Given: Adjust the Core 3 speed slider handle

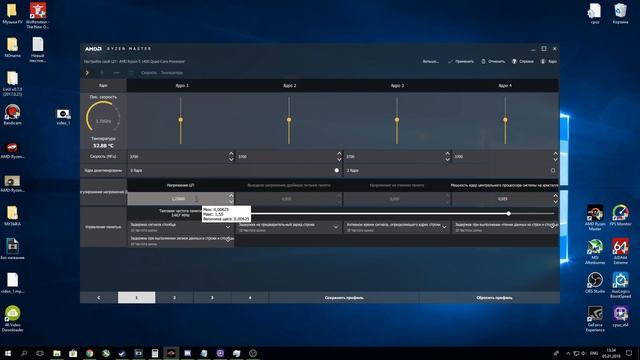Looking at the screenshot, I should pyautogui.click(x=397, y=120).
